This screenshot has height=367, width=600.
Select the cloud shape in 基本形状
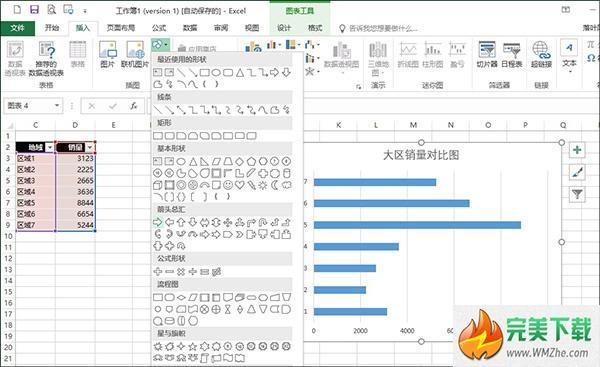click(287, 185)
